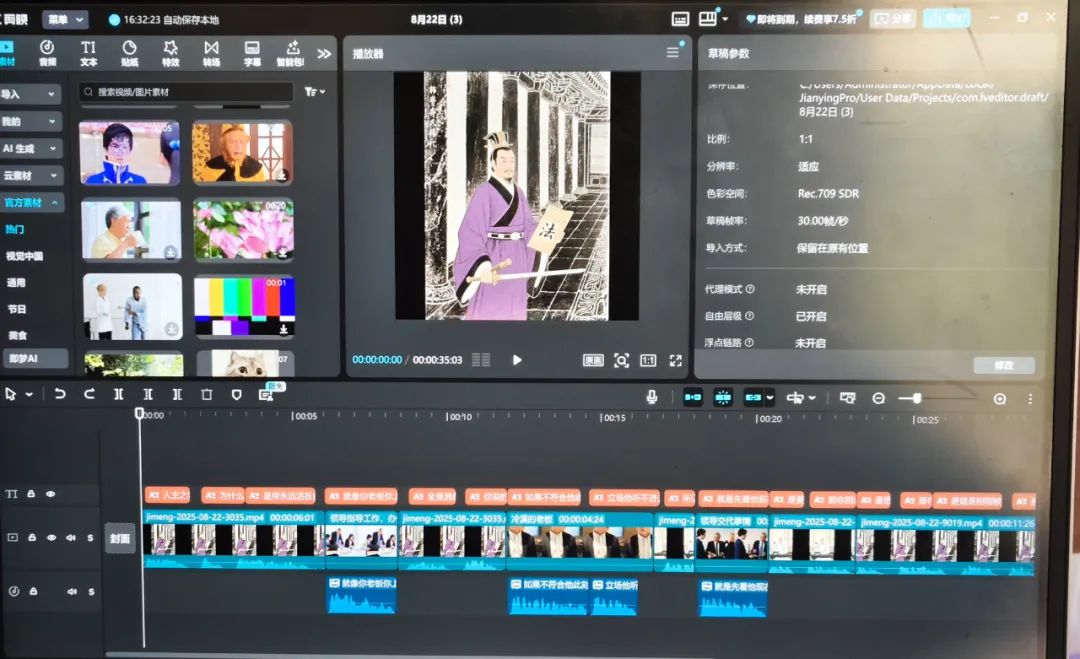Open the 文本 (Text) tab
The image size is (1080, 659).
tap(88, 53)
